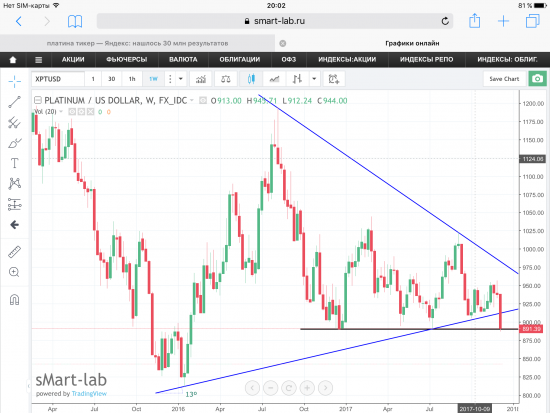Open the compare symbols scales icon
This screenshot has height=413, width=550.
(226, 79)
